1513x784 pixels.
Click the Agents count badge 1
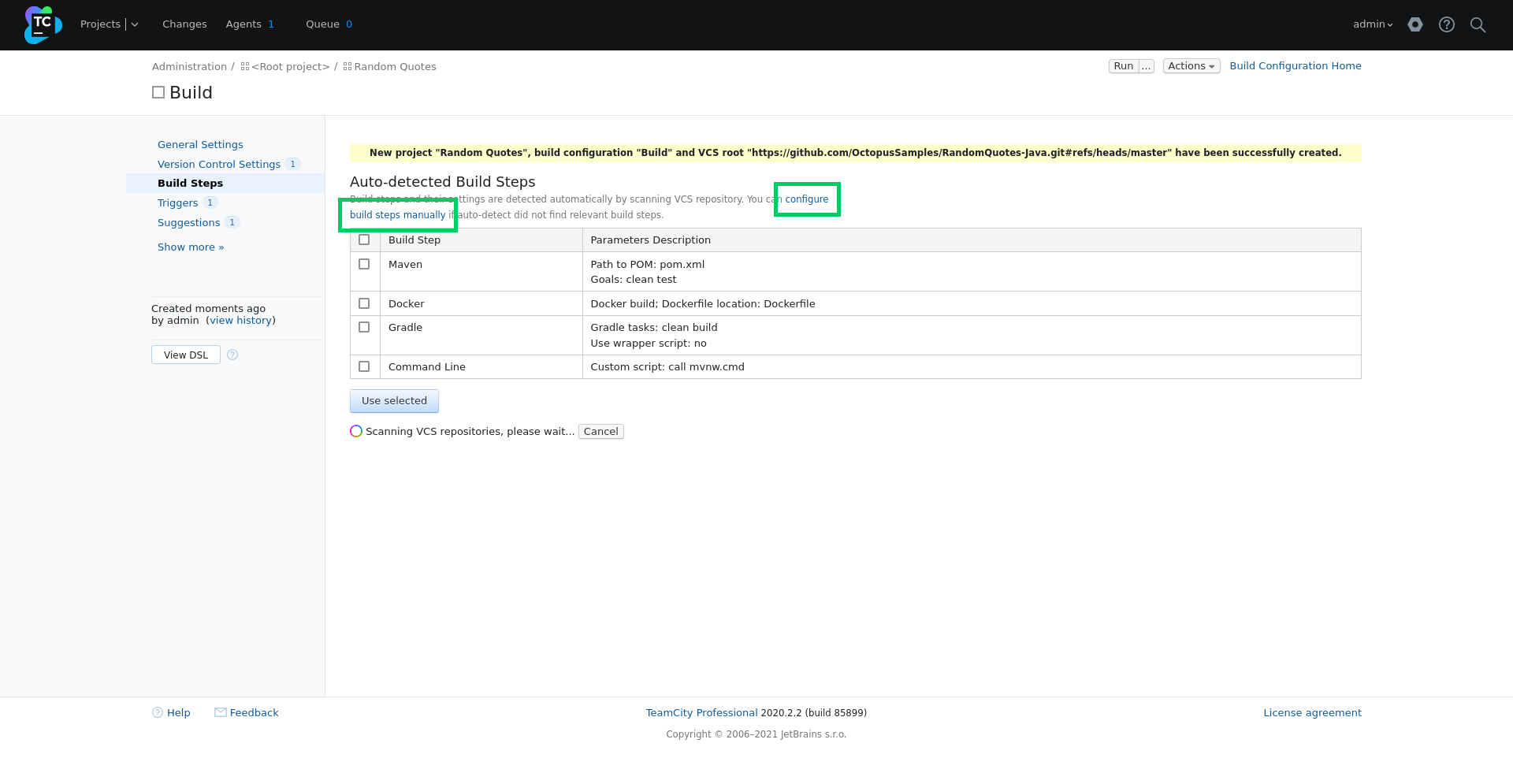271,24
